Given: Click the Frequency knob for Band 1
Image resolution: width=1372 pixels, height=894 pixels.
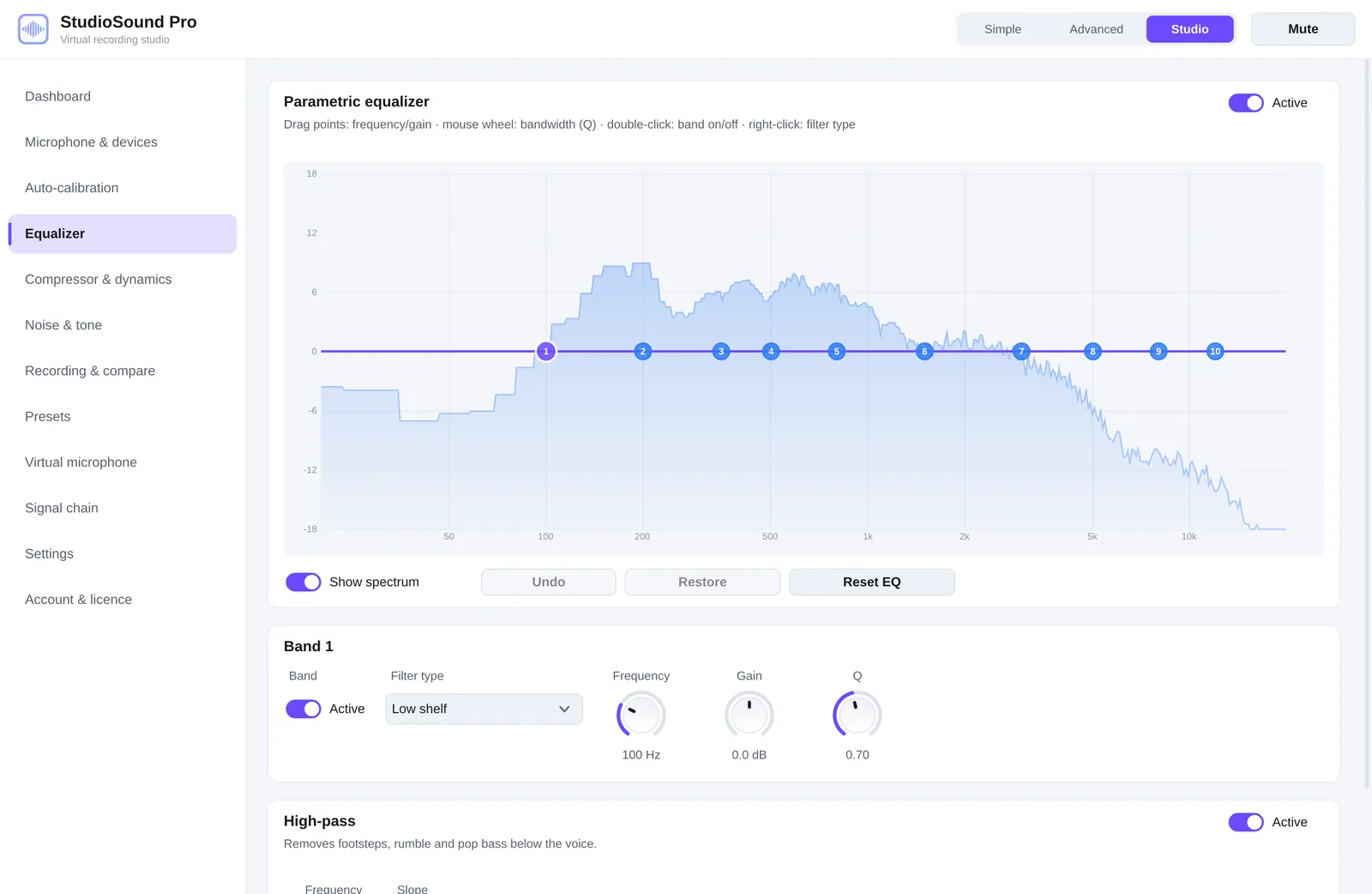Looking at the screenshot, I should pyautogui.click(x=641, y=716).
